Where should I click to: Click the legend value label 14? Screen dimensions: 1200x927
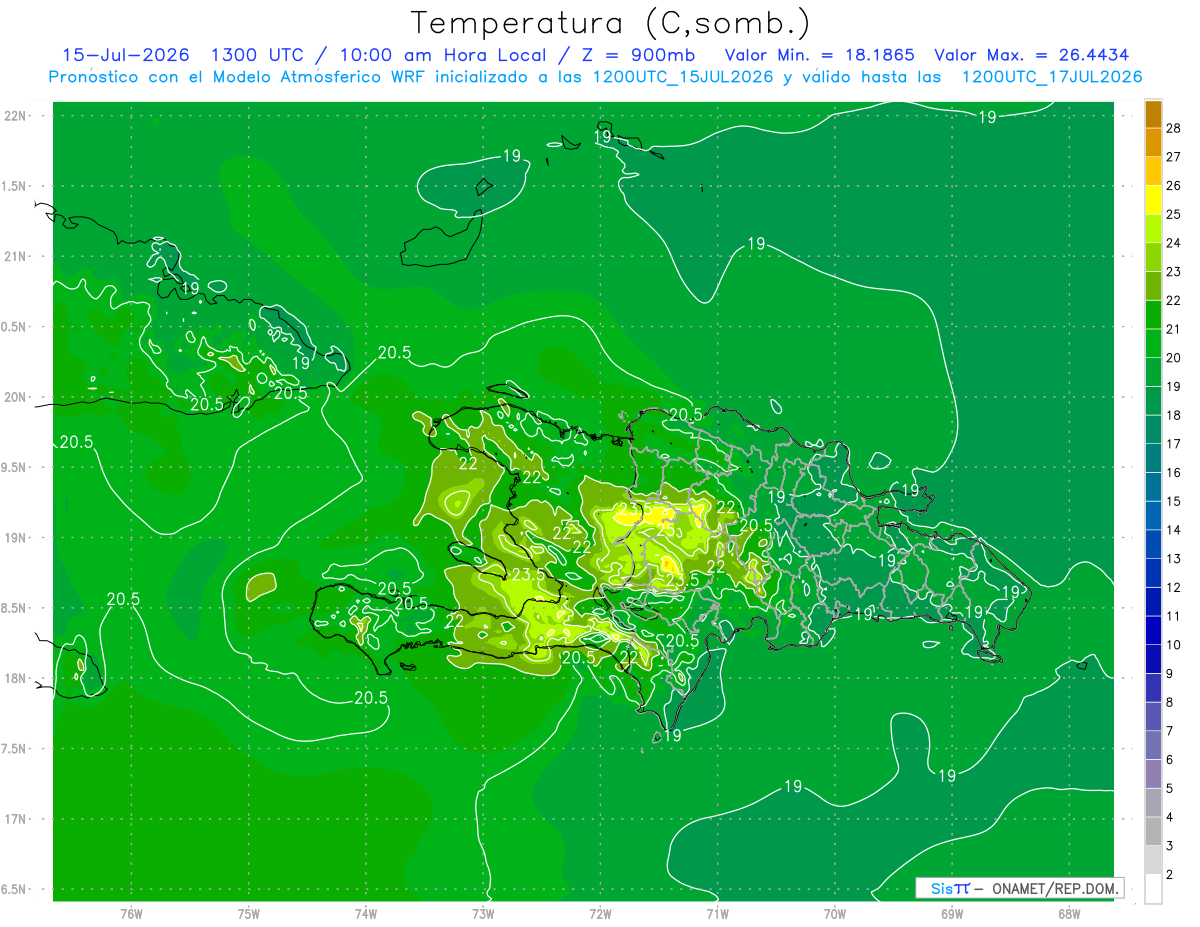pyautogui.click(x=1174, y=530)
